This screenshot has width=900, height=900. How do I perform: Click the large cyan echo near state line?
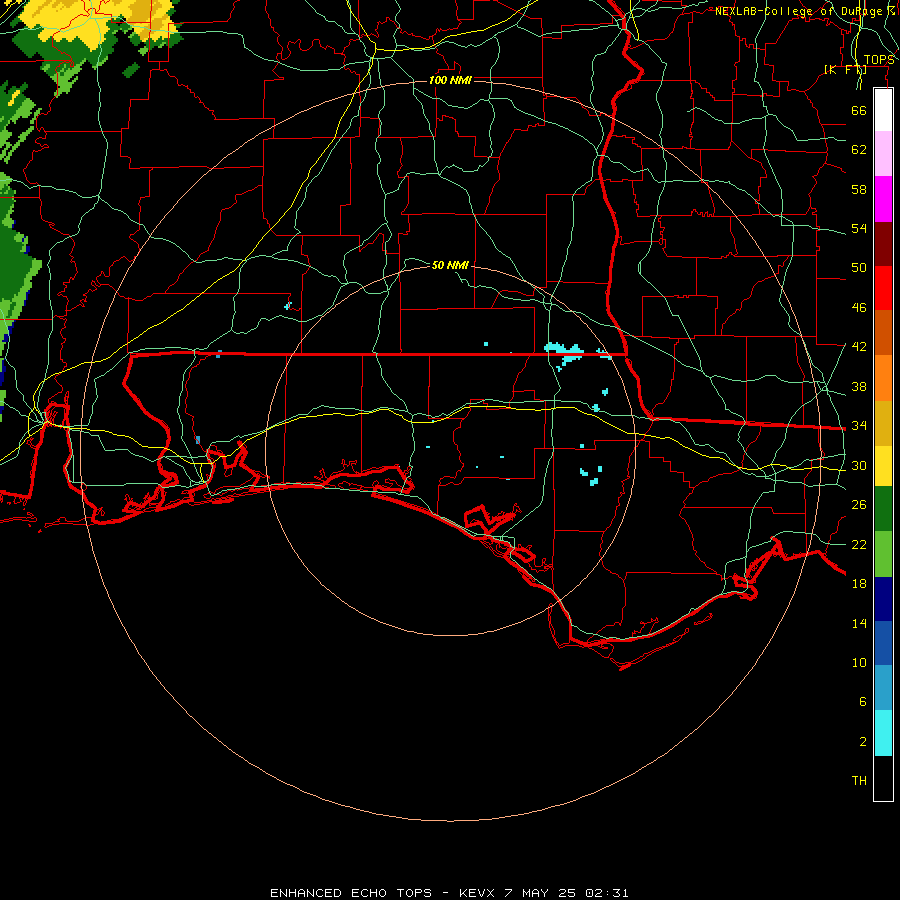565,351
